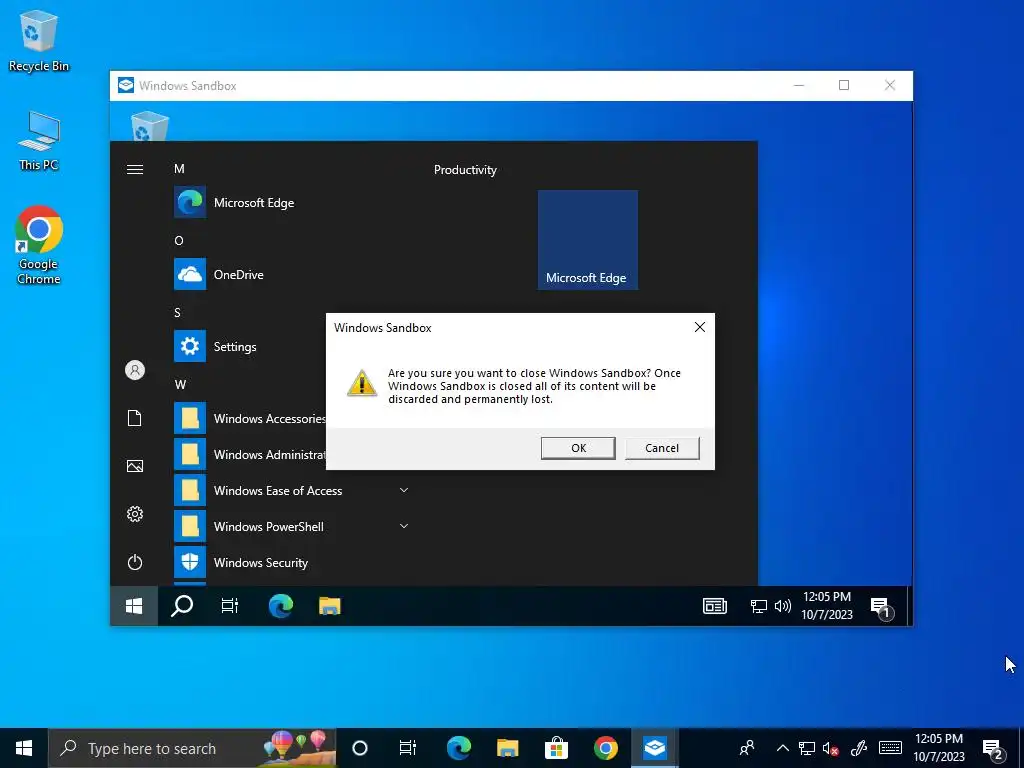Open host Action Center notifications
The image size is (1024, 768).
click(x=993, y=749)
